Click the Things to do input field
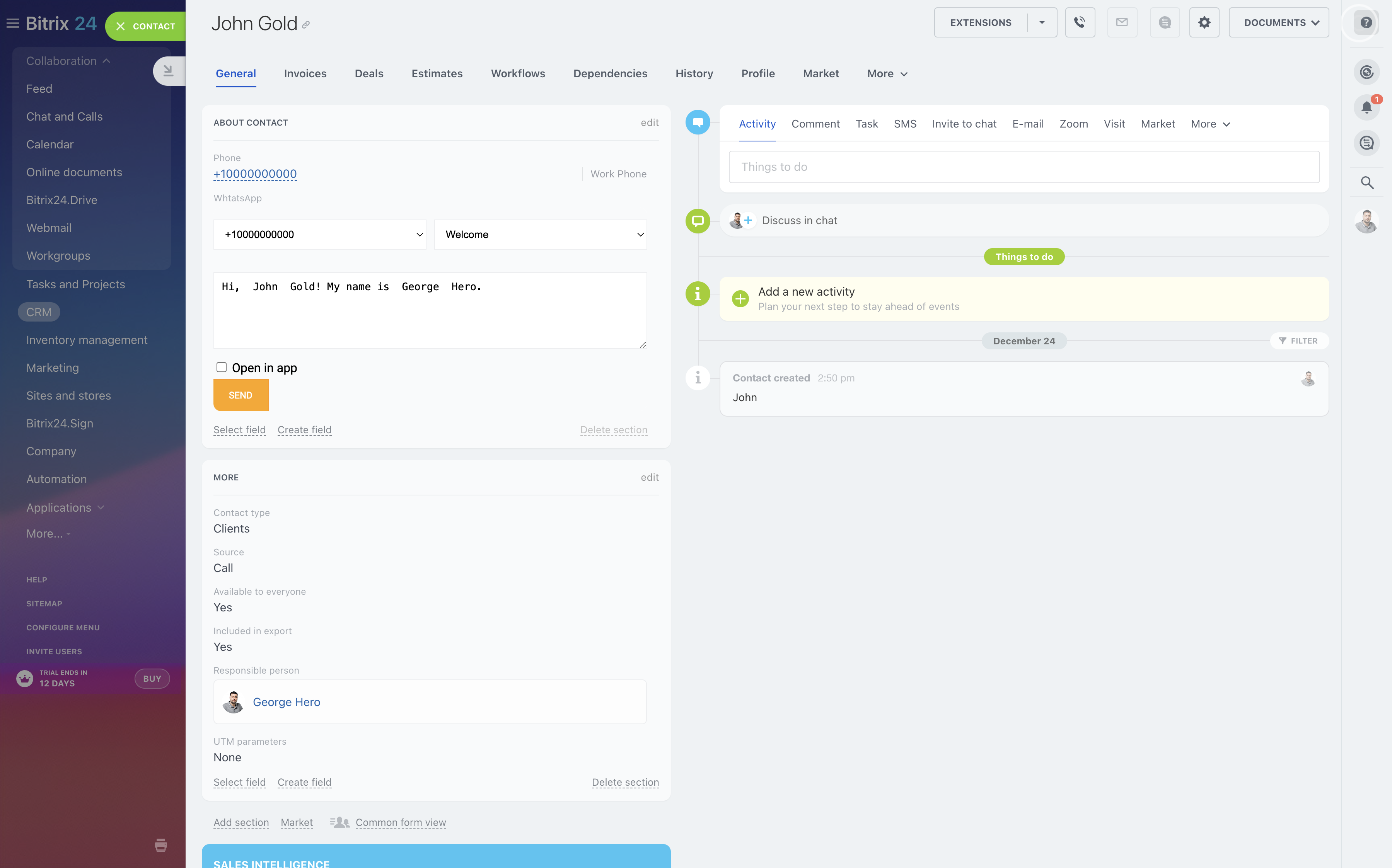 click(x=1024, y=167)
